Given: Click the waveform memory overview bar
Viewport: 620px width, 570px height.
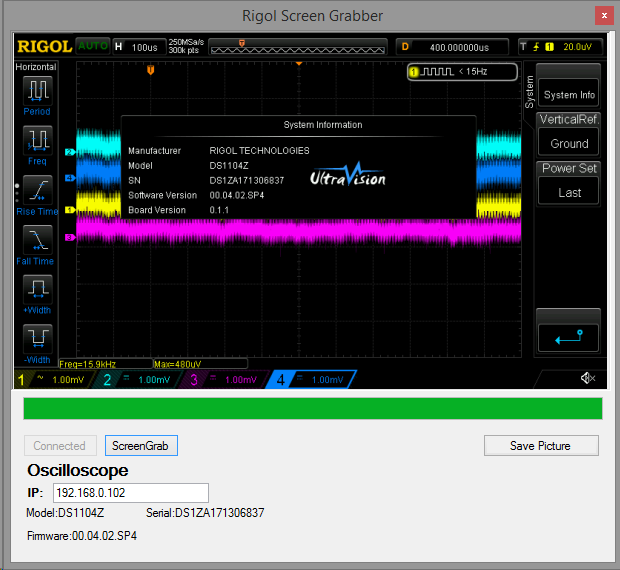Looking at the screenshot, I should click(298, 47).
